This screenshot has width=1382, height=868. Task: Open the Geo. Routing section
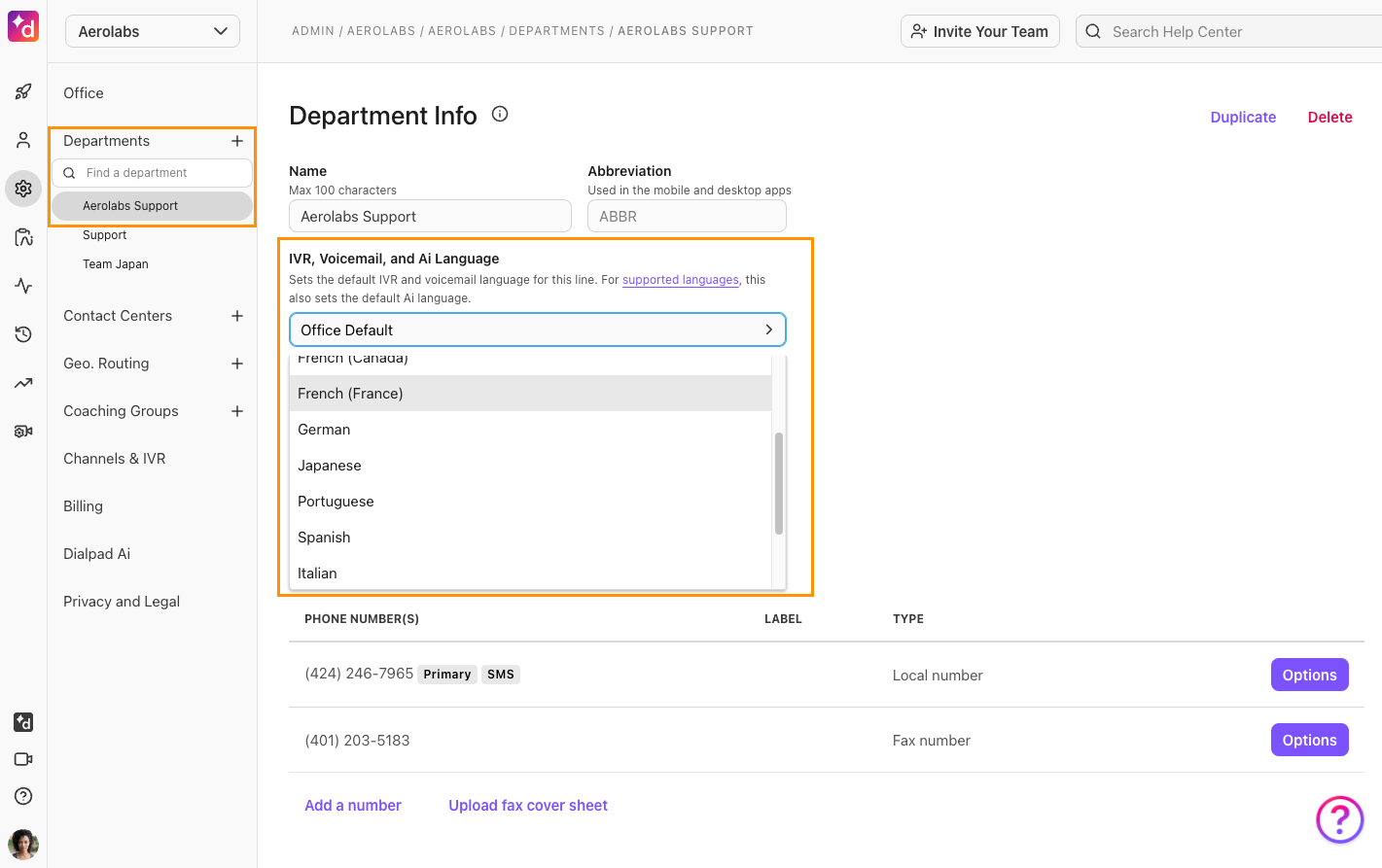pos(106,364)
